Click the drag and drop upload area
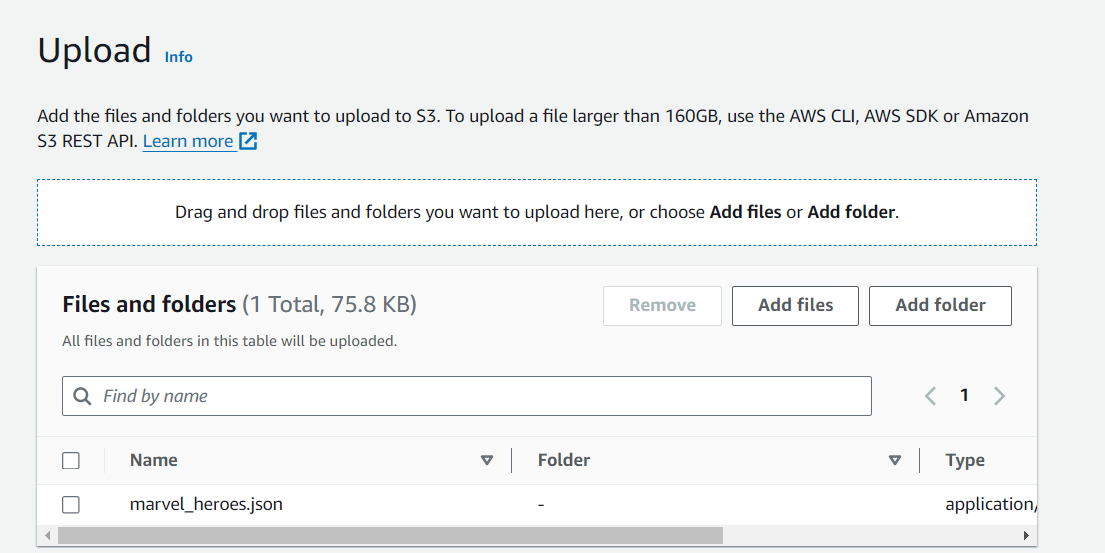The height and width of the screenshot is (553, 1105). [x=536, y=212]
